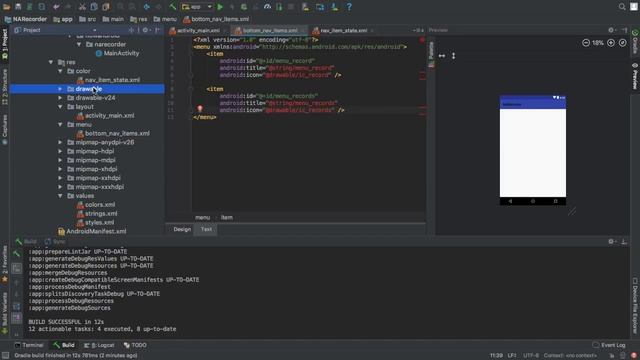Click the bottom-left tool window toggle icon
The width and height of the screenshot is (640, 360).
coord(5,356)
